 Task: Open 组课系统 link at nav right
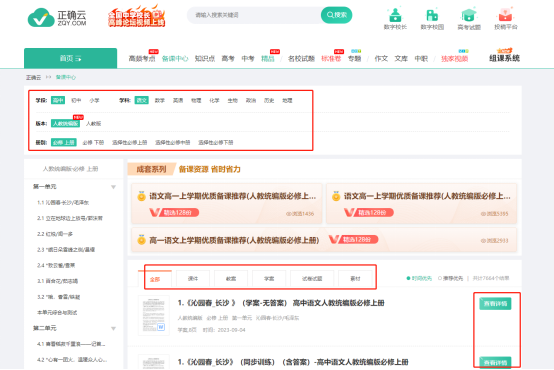[504, 58]
